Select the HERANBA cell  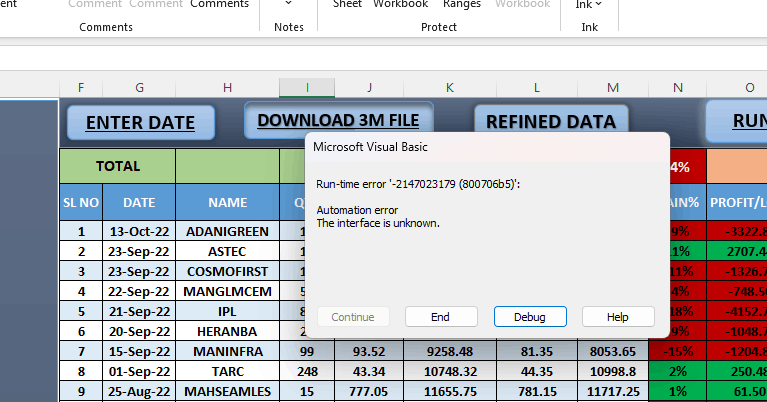click(227, 332)
